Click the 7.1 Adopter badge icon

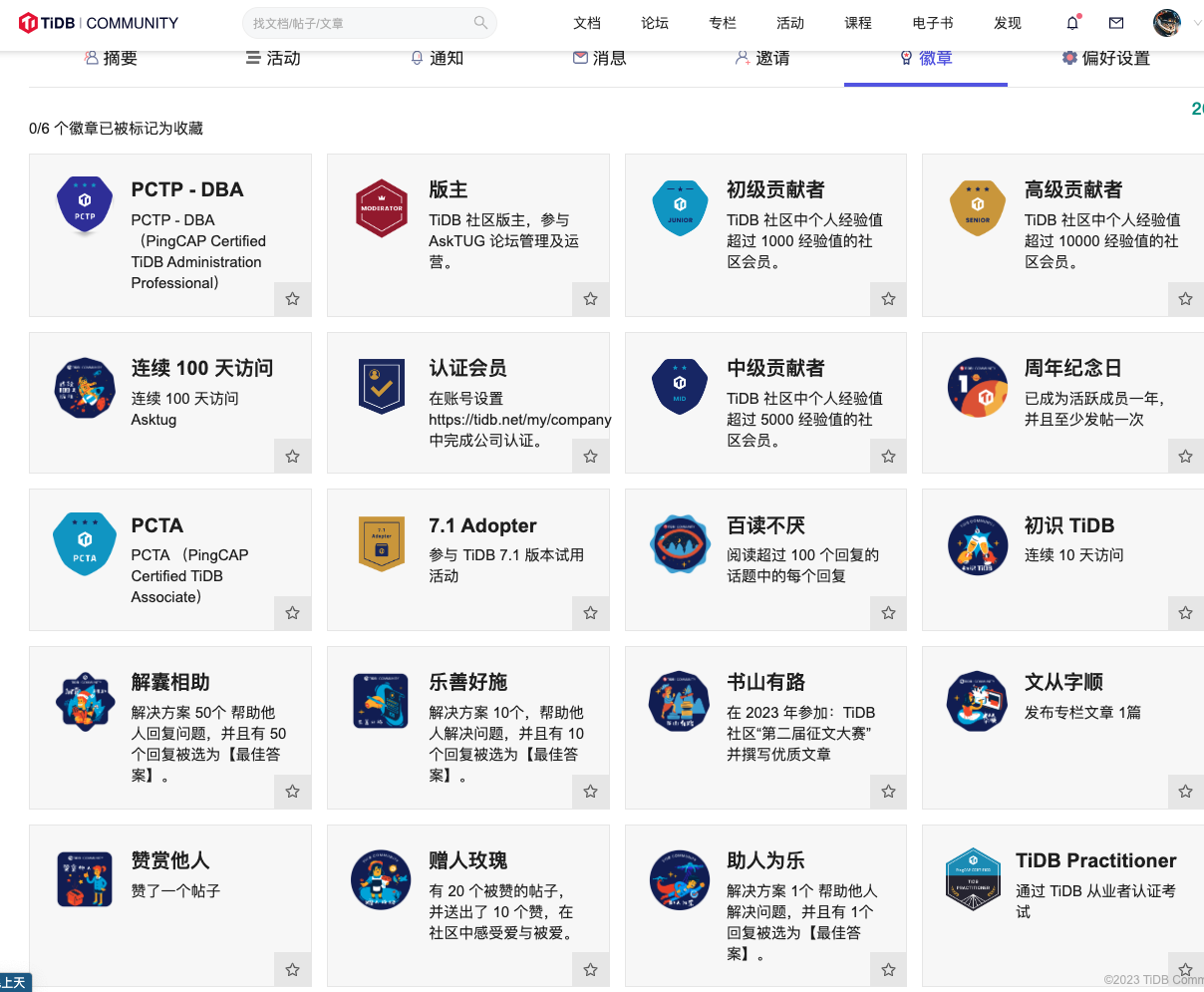tap(382, 543)
